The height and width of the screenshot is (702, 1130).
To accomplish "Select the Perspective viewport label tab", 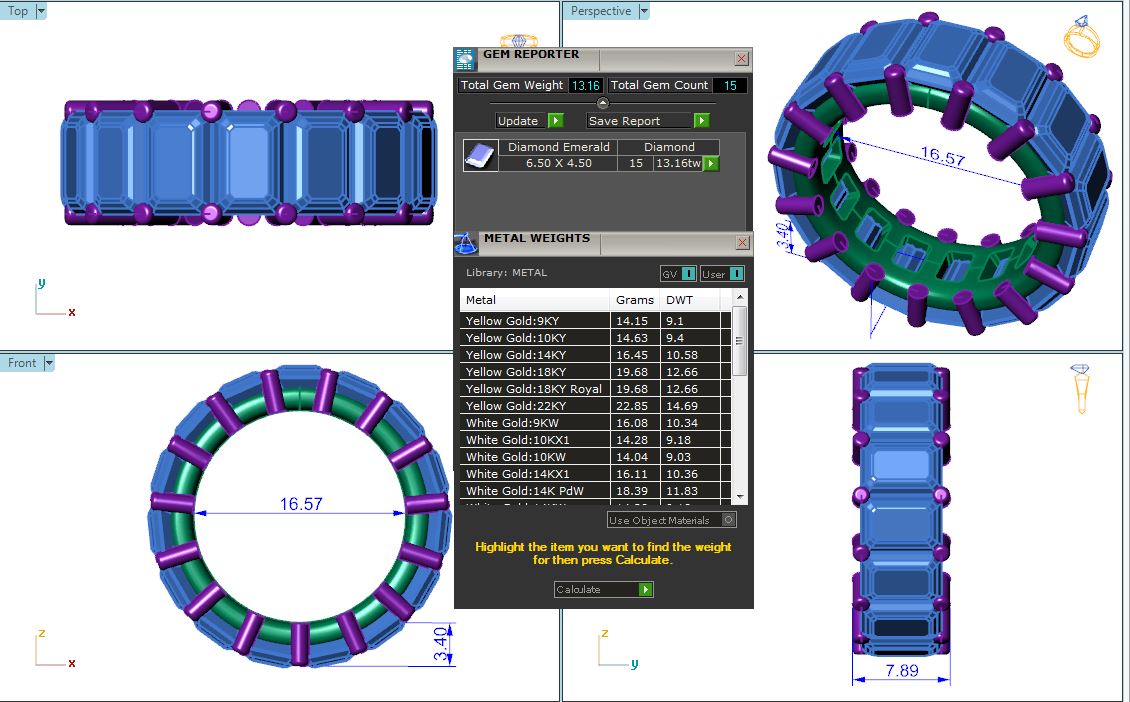I will pos(601,11).
